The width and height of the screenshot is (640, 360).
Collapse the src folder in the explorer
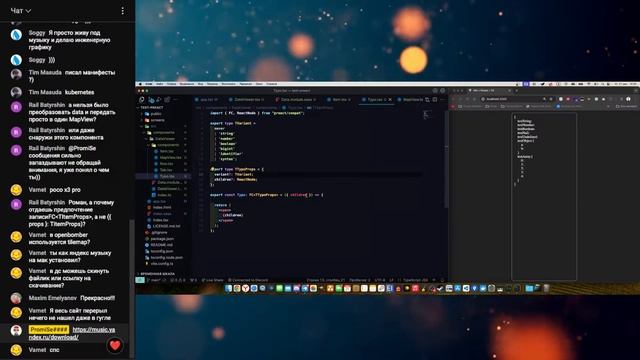[153, 127]
